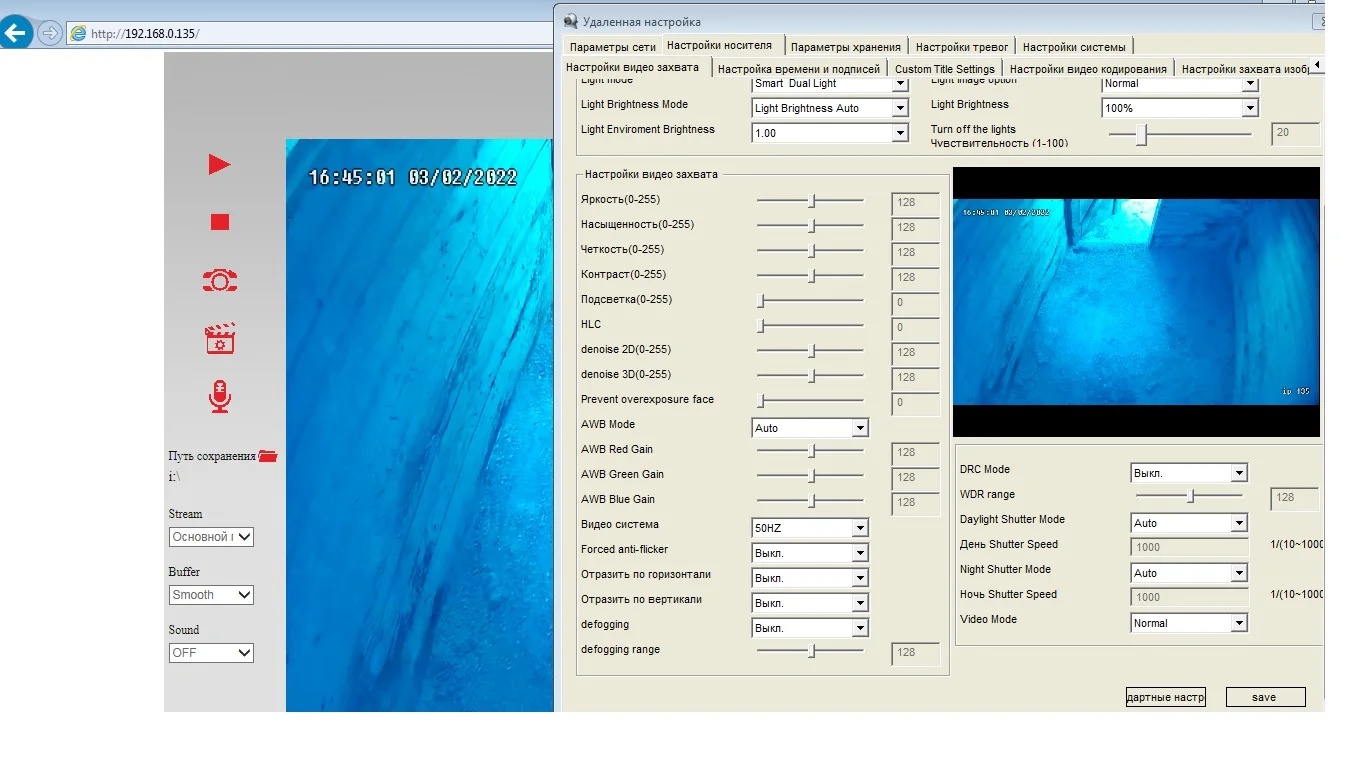Click the browser back arrow button

[x=17, y=33]
